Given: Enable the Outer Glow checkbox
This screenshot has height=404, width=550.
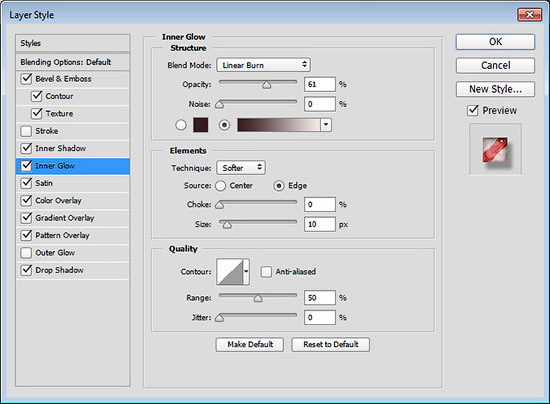Looking at the screenshot, I should click(x=26, y=253).
